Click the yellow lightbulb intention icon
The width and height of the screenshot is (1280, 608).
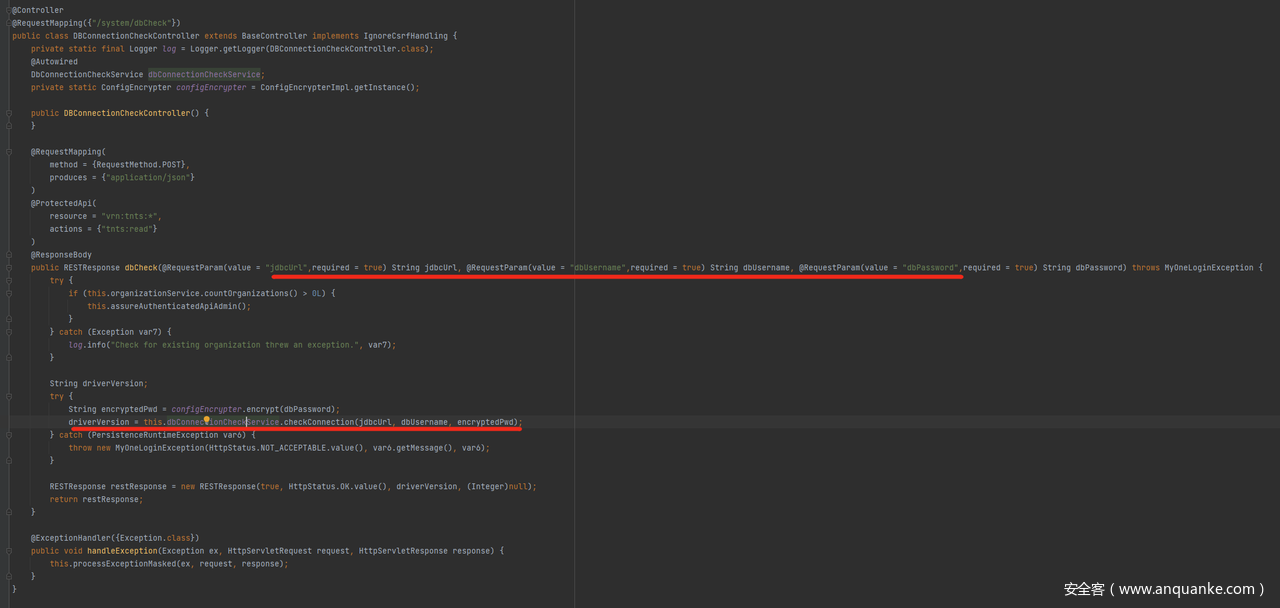[x=207, y=420]
